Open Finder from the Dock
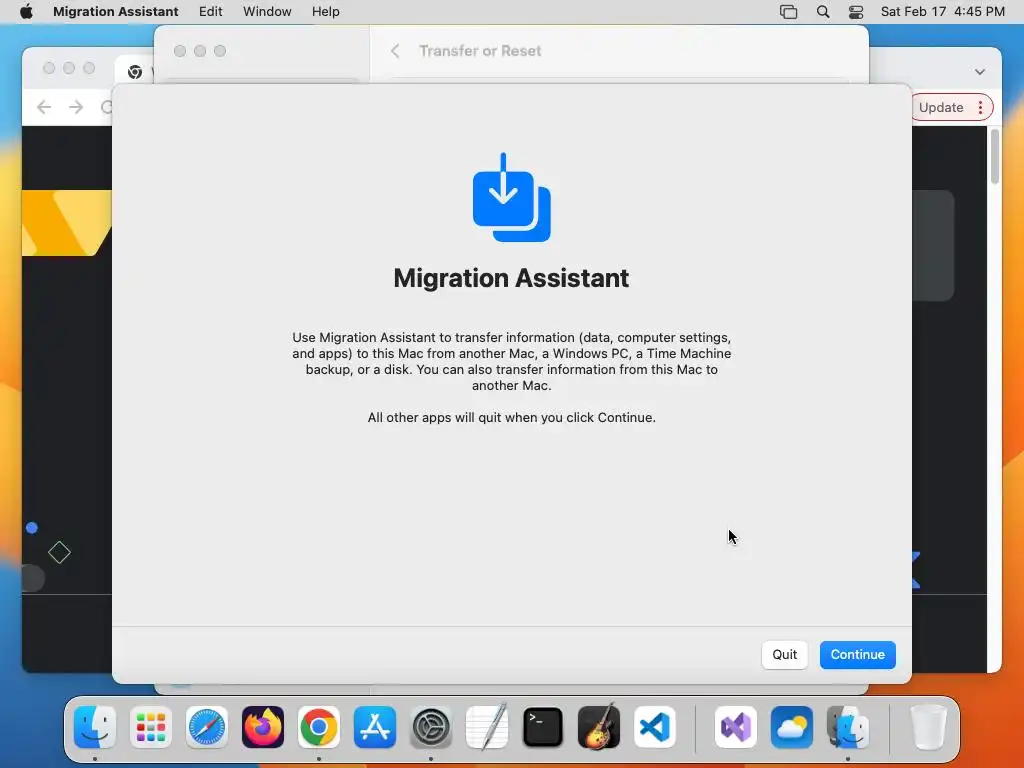 click(x=95, y=727)
